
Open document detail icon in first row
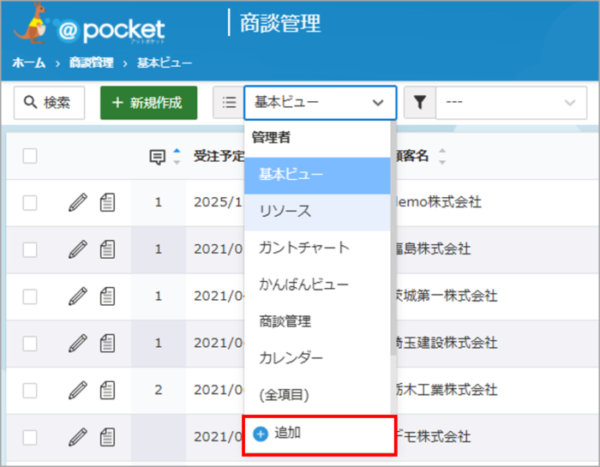(x=108, y=203)
